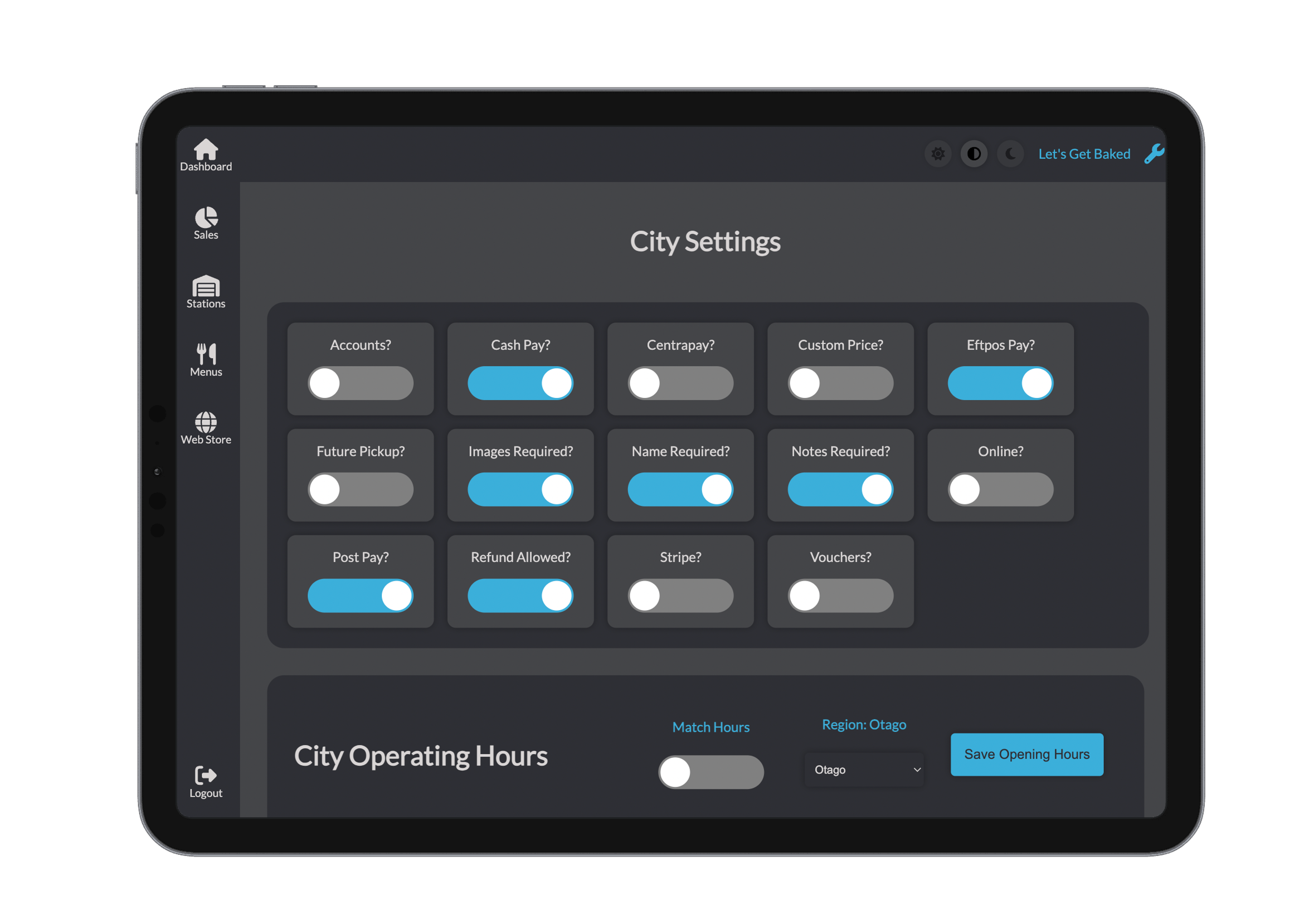Open Menus fork and knife icon

coord(206,354)
